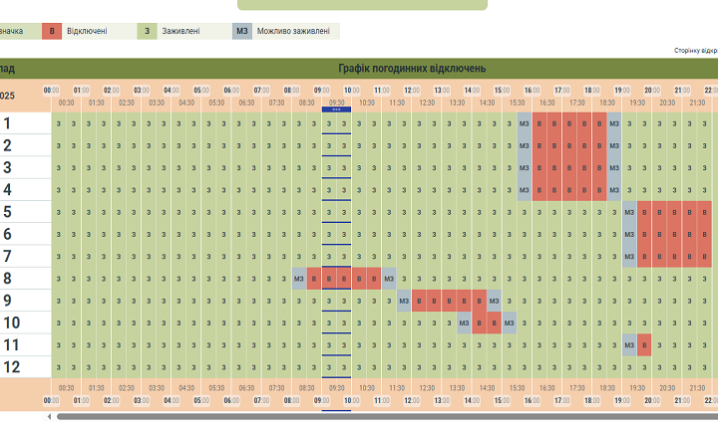This screenshot has height=428, width=718.
Task: Click the 'Можливо заживлені' legend label
Action: [293, 31]
